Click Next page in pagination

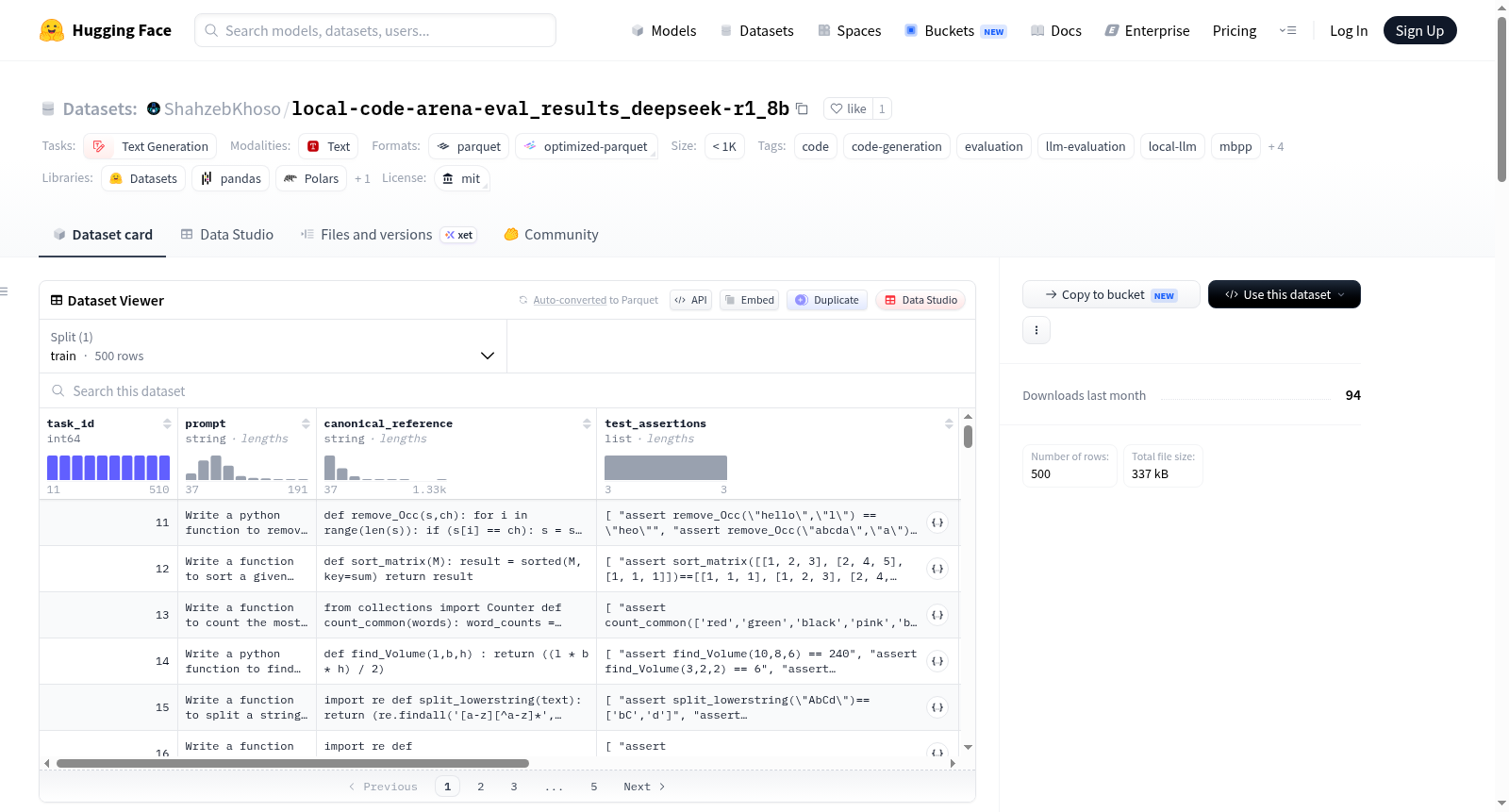coord(644,787)
